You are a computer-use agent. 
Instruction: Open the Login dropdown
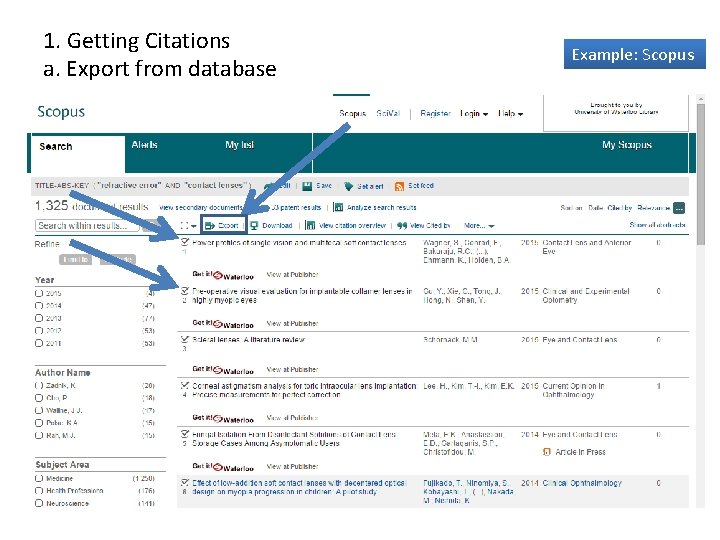(x=474, y=113)
